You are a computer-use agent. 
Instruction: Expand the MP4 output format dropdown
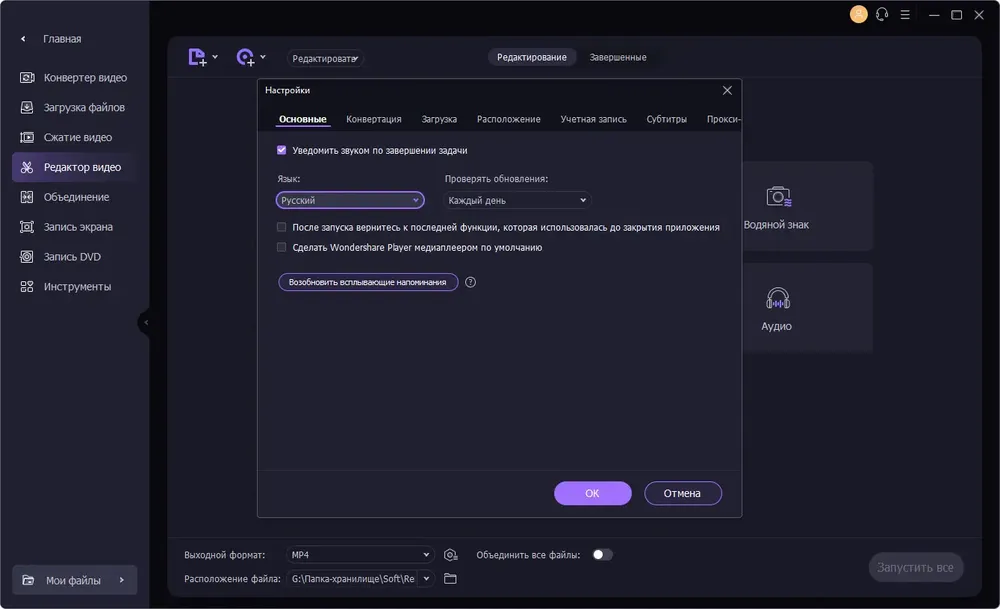(x=360, y=555)
